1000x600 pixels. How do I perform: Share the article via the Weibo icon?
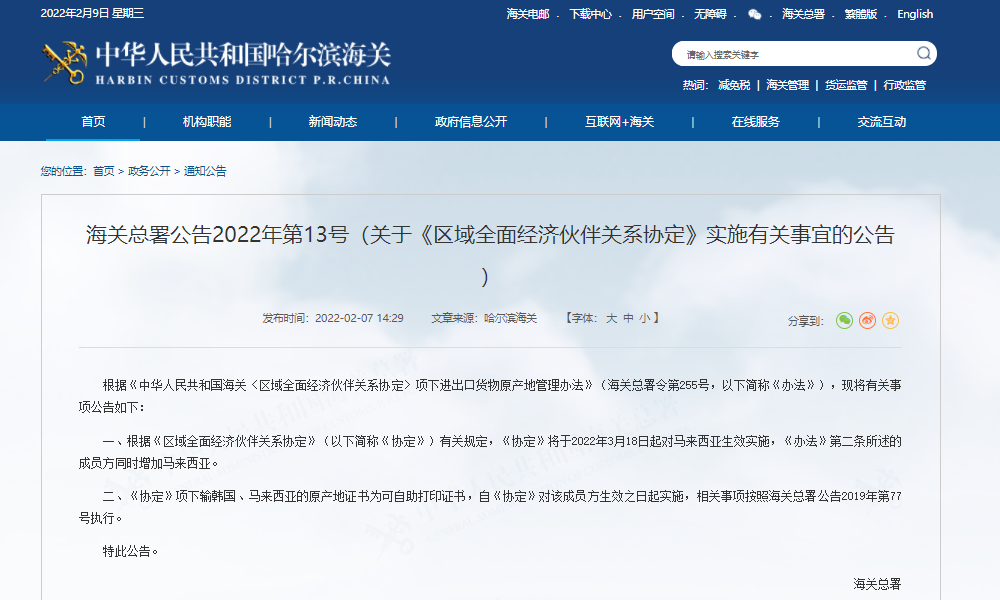867,320
